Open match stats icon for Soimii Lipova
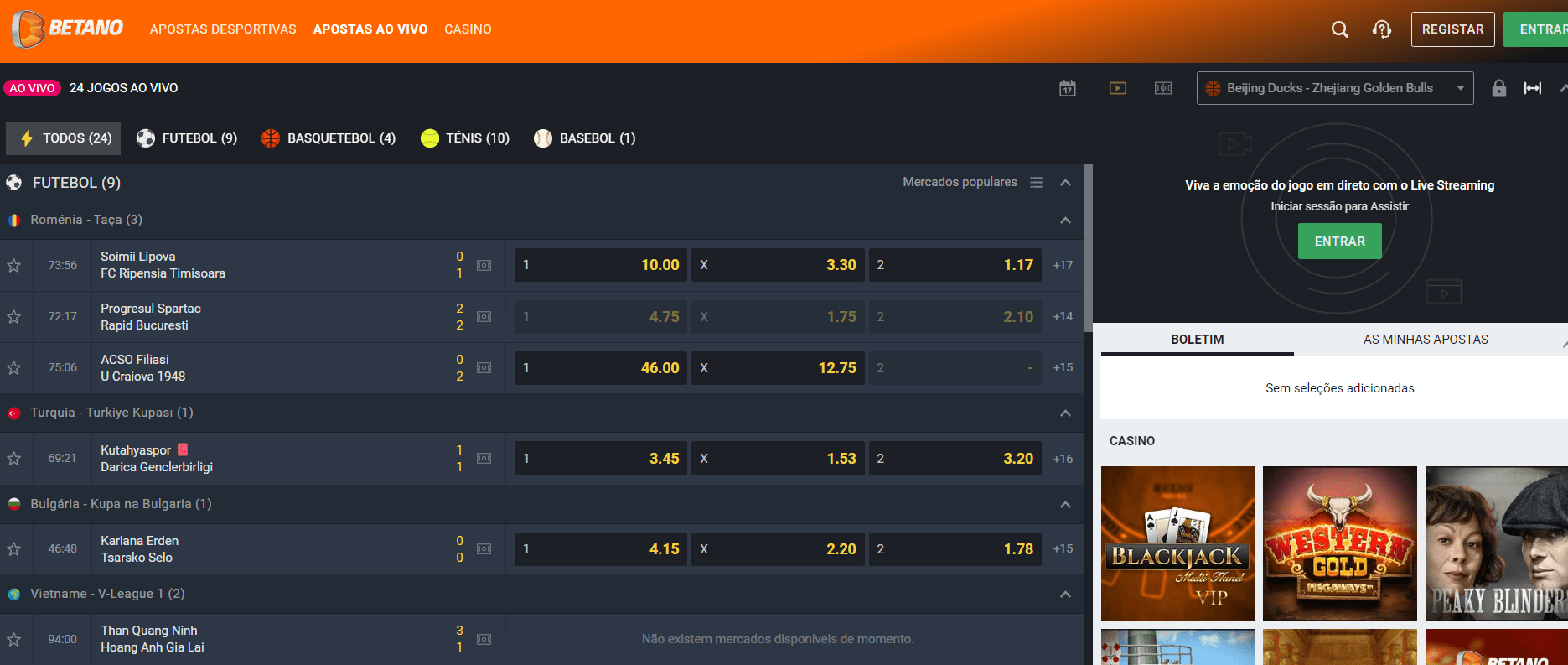The width and height of the screenshot is (1568, 665). [484, 265]
